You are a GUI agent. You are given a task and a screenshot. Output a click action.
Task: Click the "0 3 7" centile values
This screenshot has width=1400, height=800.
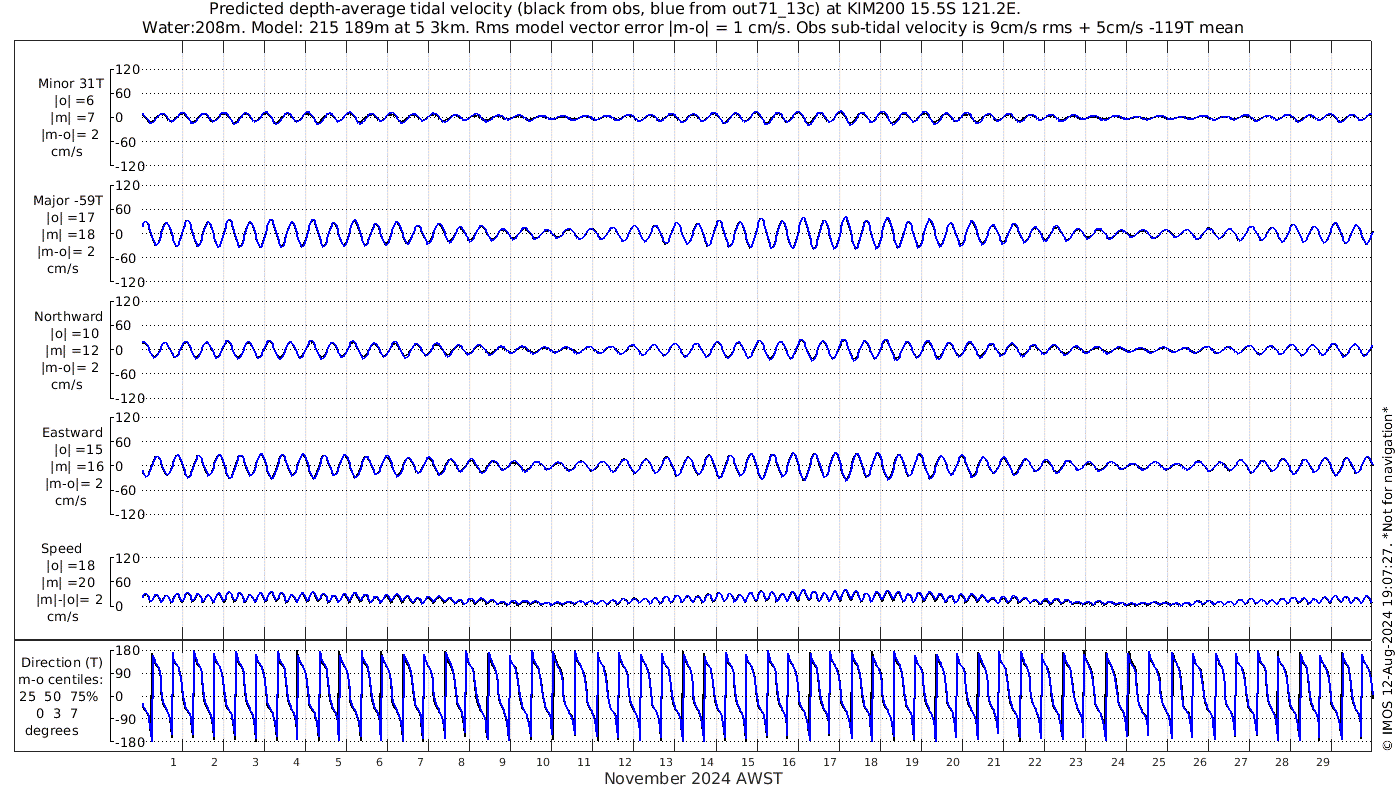coord(57,713)
